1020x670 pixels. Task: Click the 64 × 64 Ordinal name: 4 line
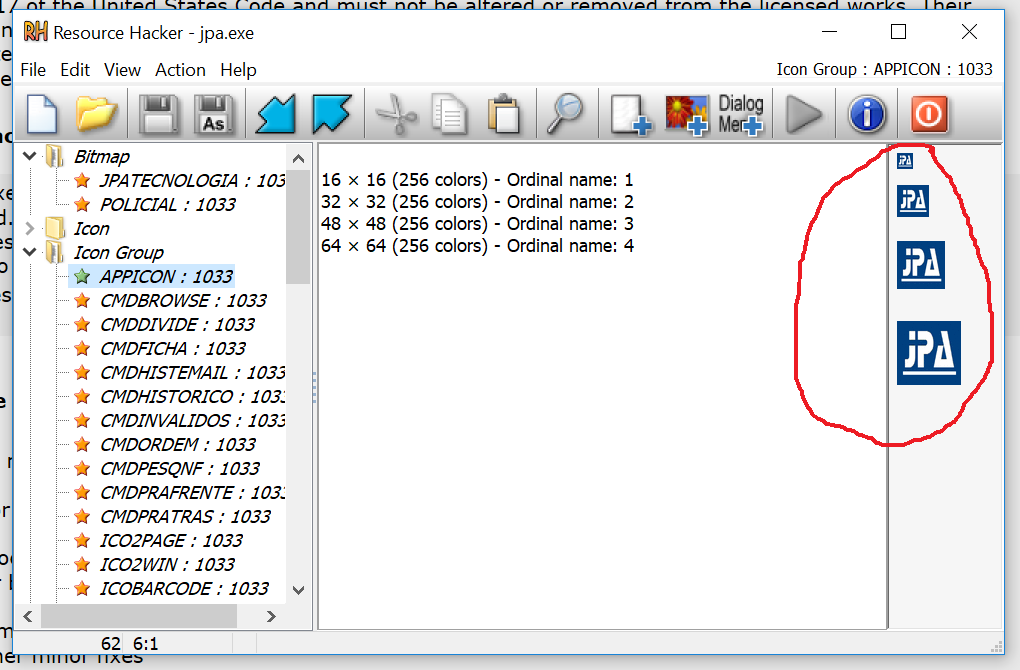pos(477,247)
